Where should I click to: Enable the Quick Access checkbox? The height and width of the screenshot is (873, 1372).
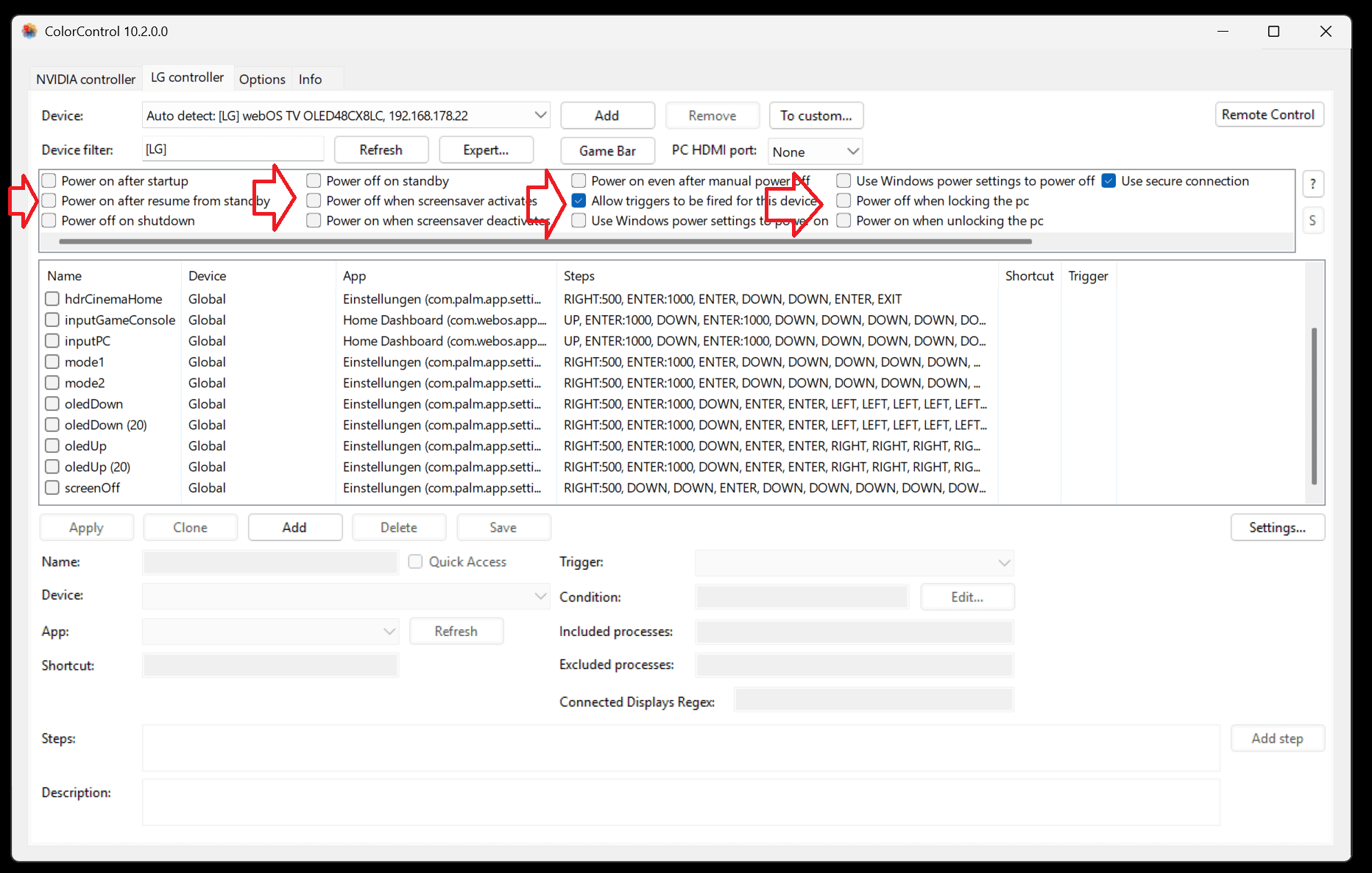(416, 562)
